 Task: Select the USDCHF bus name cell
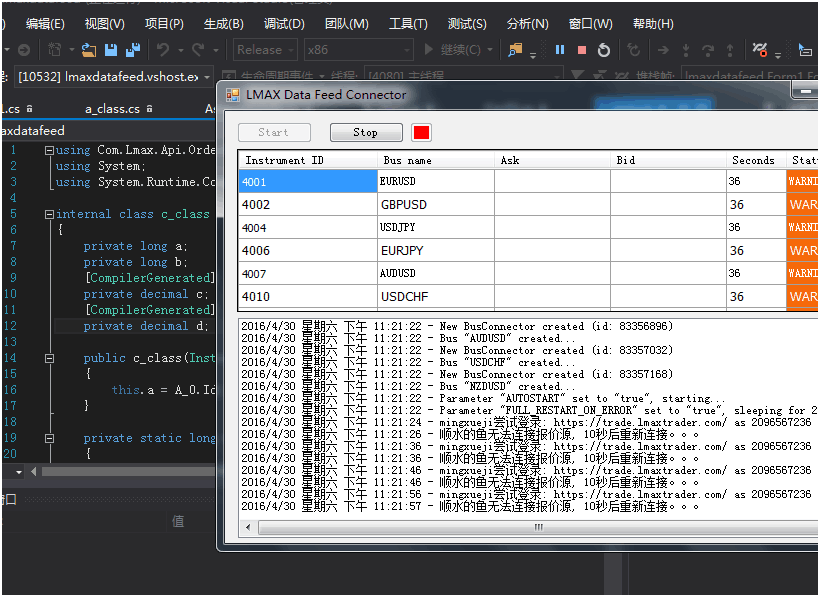(436, 296)
